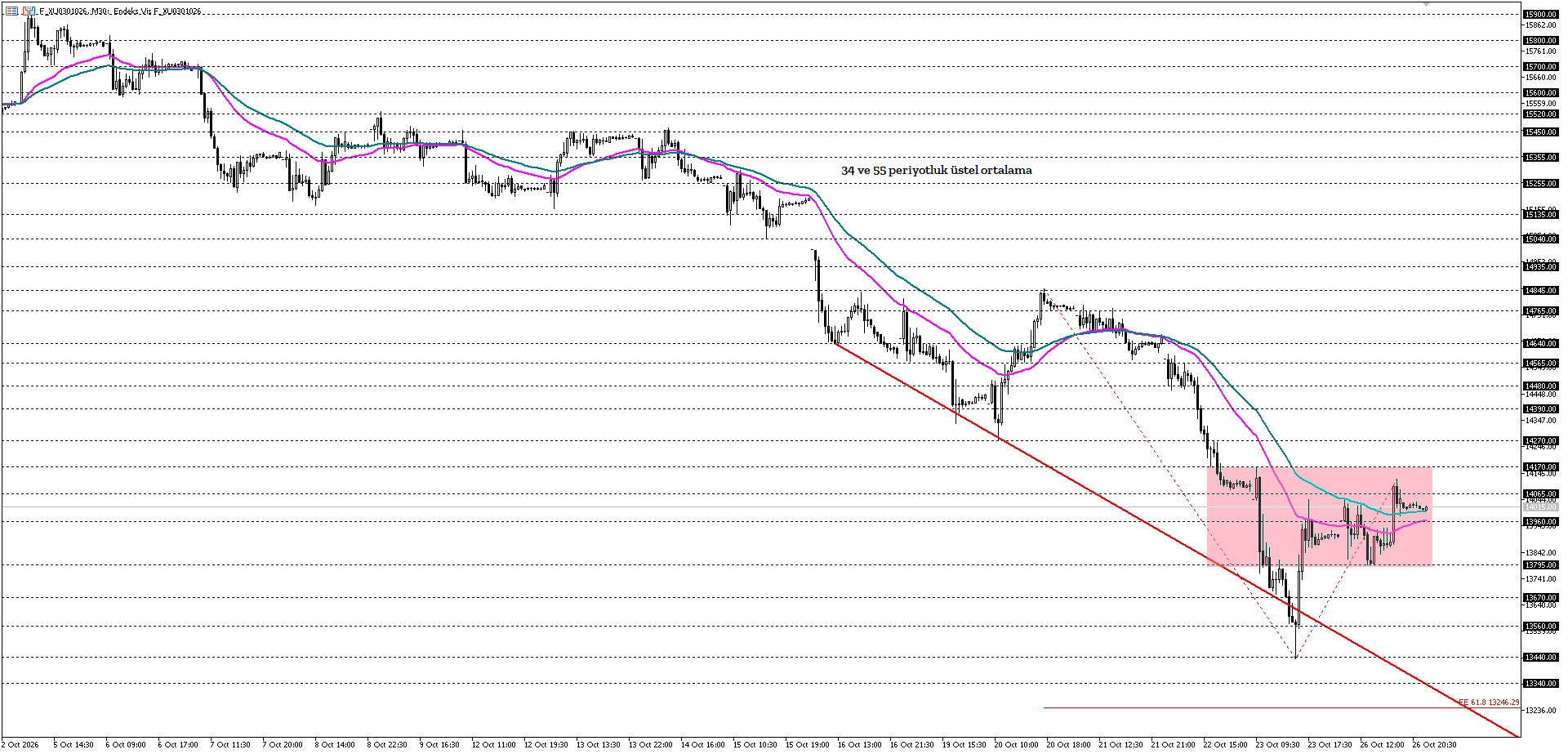Viewport: 1568px width, 754px height.
Task: Click the 14640.00 price level label
Action: point(1541,344)
